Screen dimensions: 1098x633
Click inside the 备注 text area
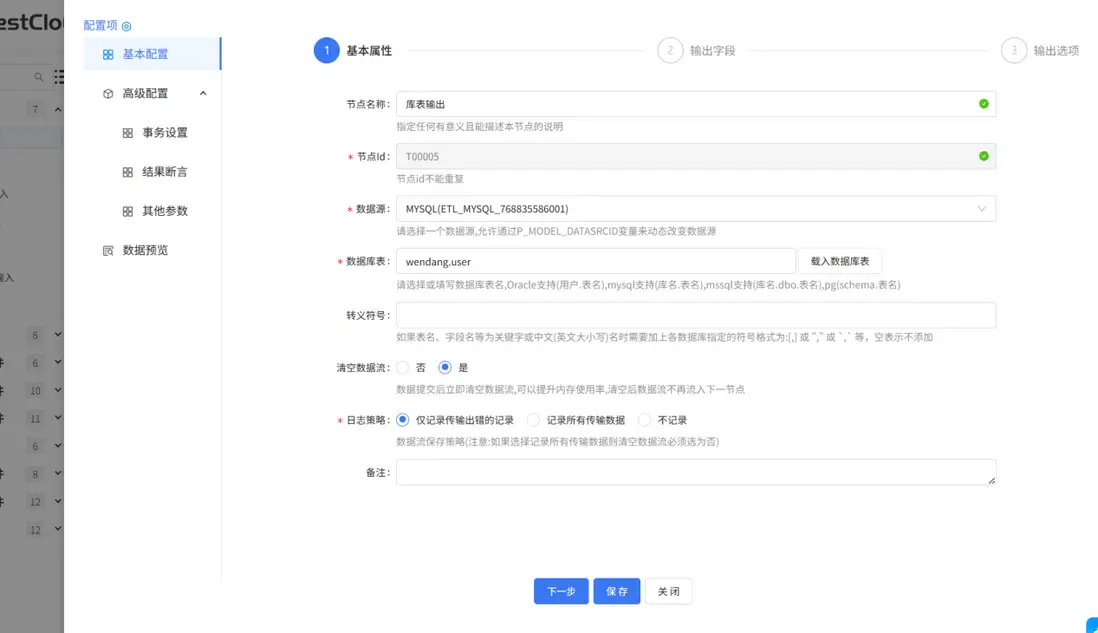(694, 471)
